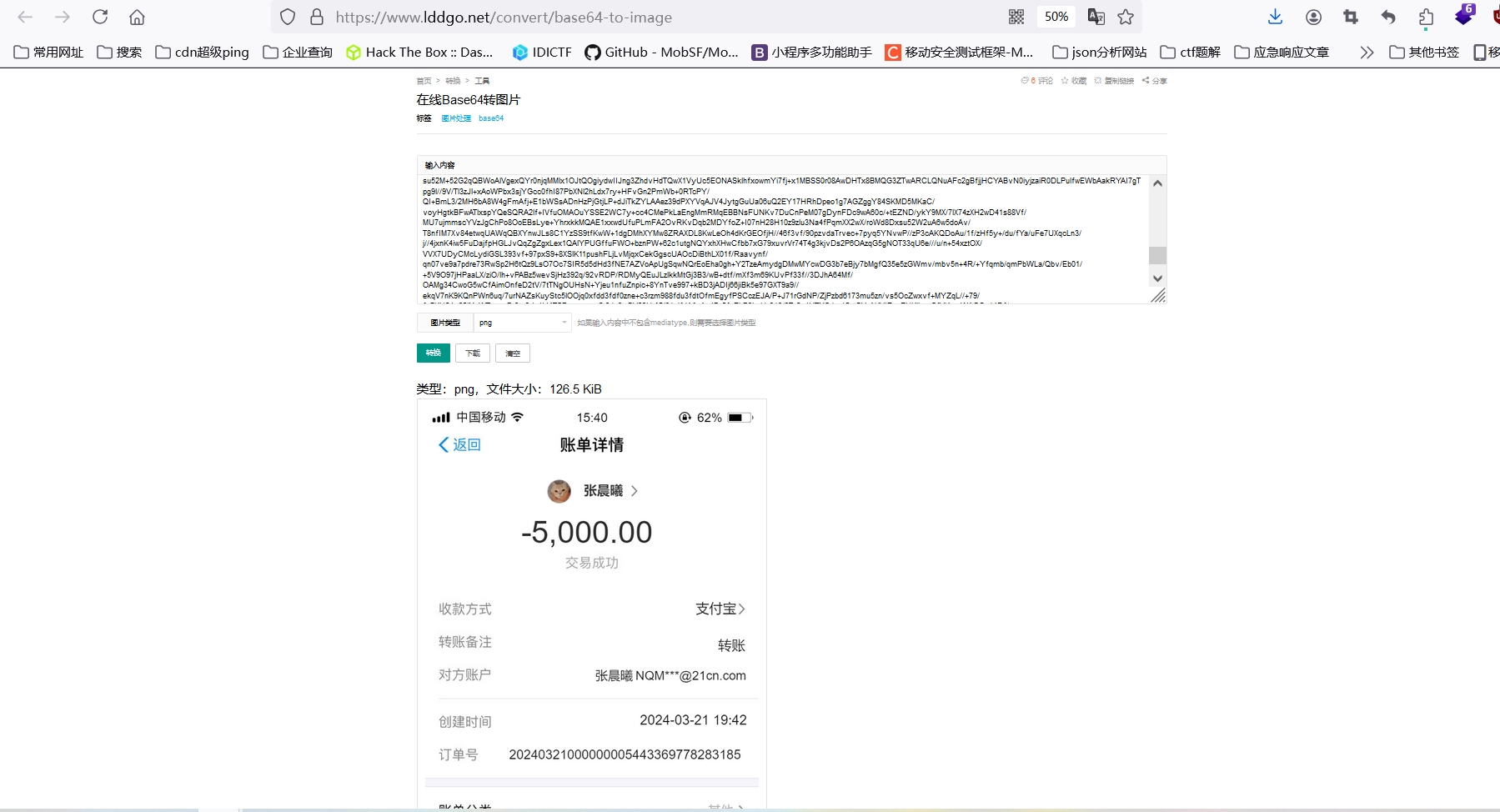Click the 文件大小: 126.5 KiB result info text
The height and width of the screenshot is (812, 1500).
point(544,389)
